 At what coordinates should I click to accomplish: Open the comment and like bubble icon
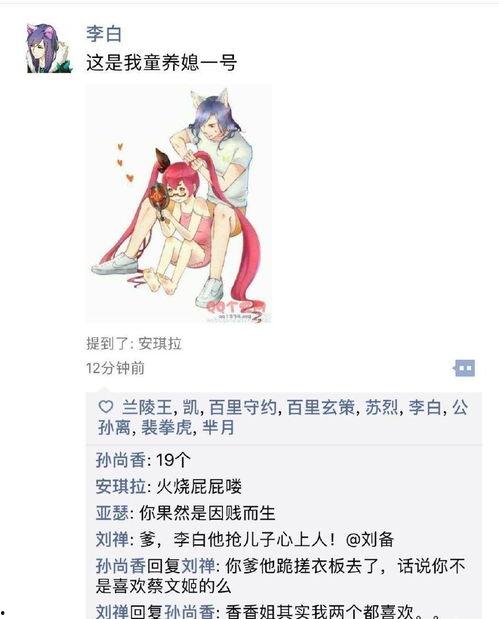[x=464, y=368]
